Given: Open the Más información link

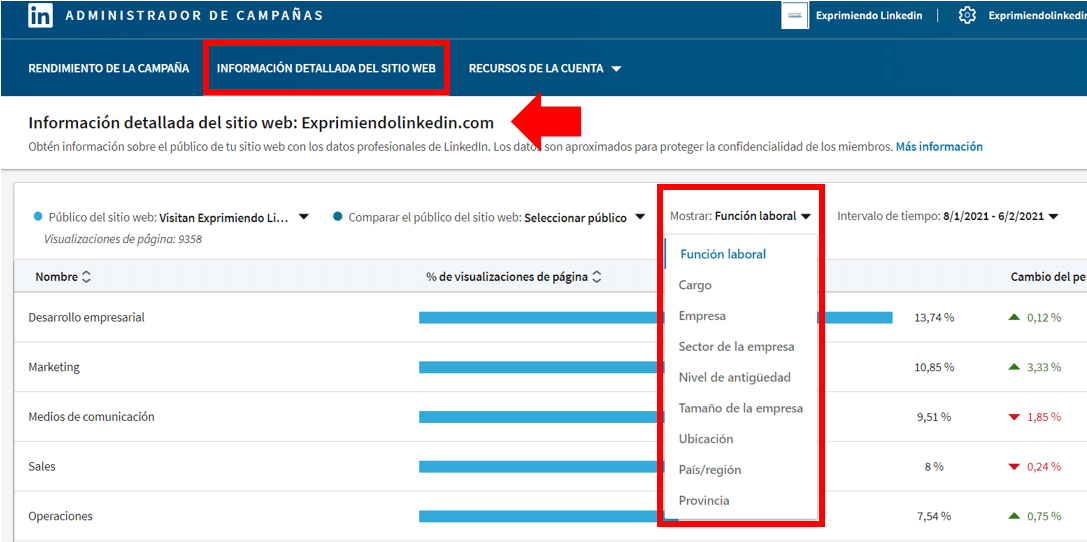Looking at the screenshot, I should (x=939, y=147).
